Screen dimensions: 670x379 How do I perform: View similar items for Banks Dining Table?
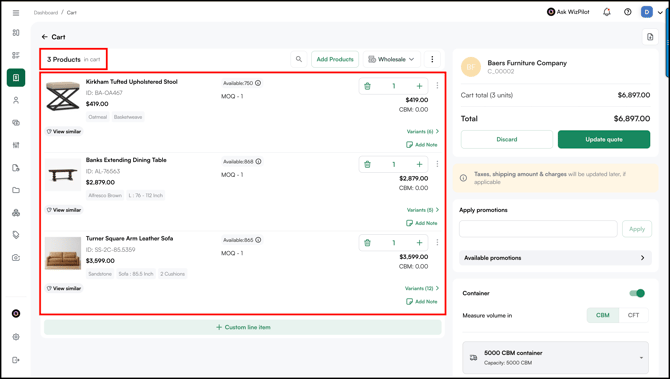(64, 210)
